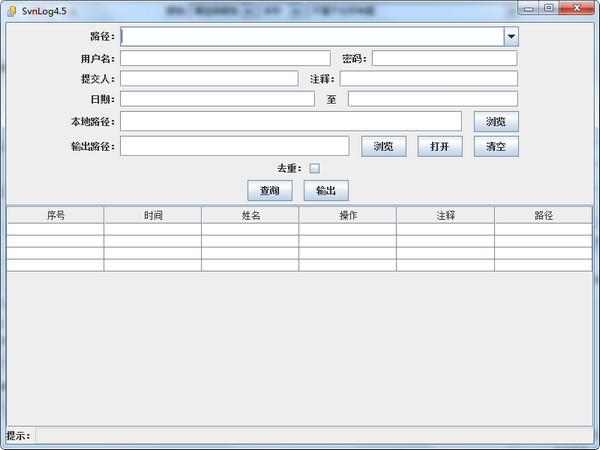Click into the 用户名 input field
This screenshot has height=450, width=600.
pyautogui.click(x=225, y=59)
